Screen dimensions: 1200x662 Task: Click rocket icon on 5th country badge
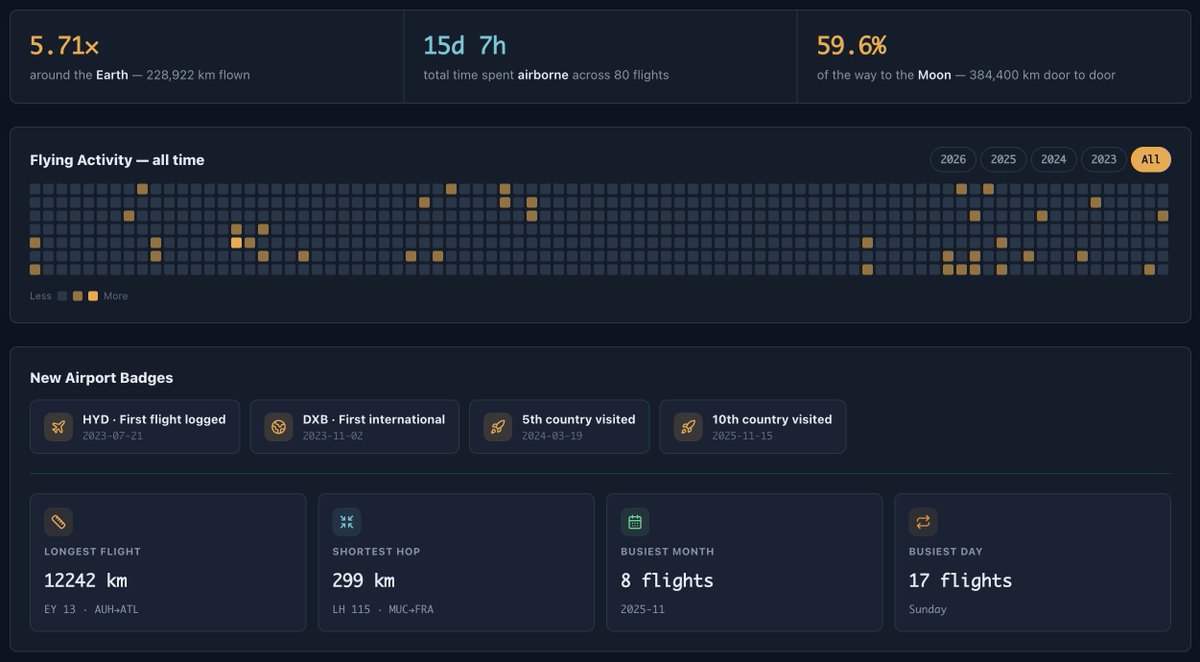click(497, 427)
